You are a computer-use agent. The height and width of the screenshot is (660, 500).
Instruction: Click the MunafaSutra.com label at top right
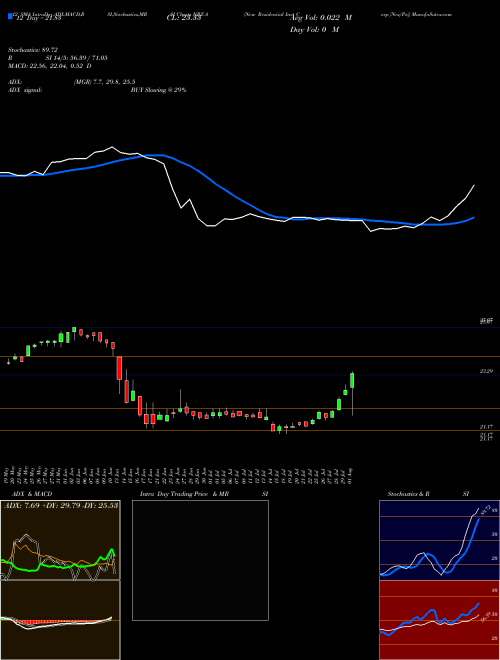(432, 14)
